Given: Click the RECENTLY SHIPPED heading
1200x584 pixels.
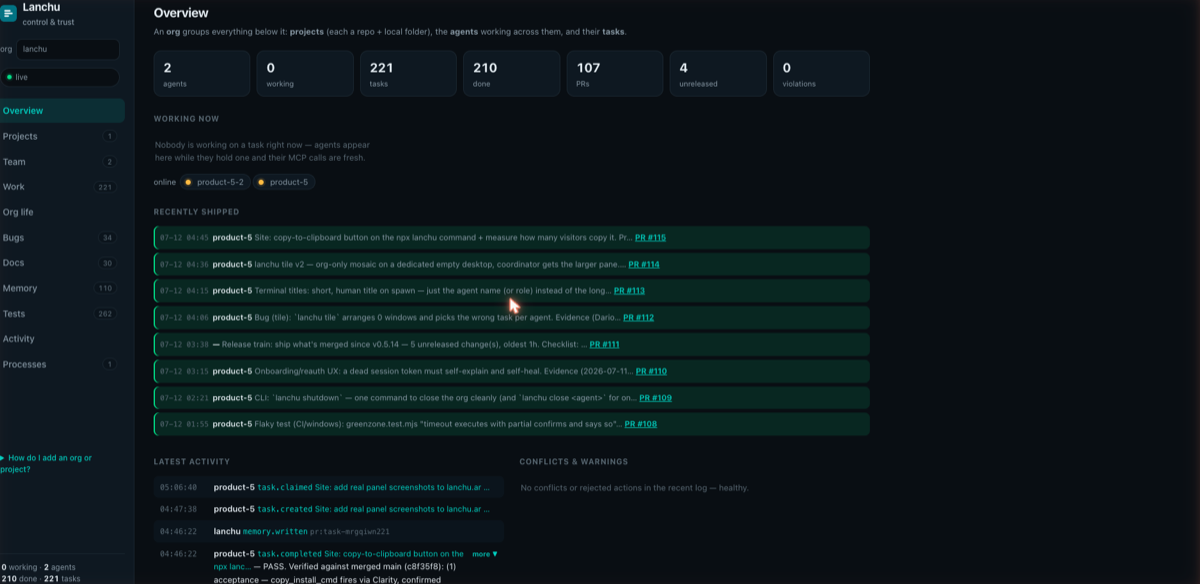Looking at the screenshot, I should (x=196, y=212).
